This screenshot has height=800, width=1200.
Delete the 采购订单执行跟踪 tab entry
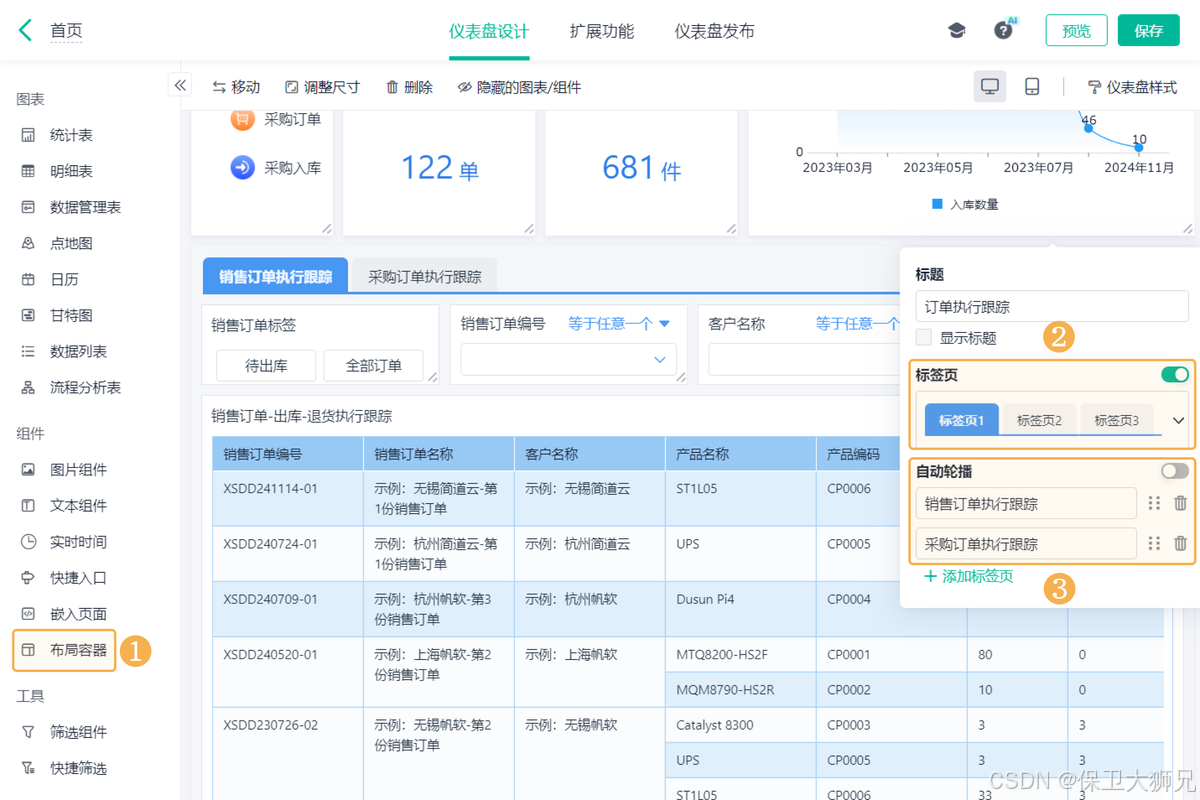tap(1180, 543)
